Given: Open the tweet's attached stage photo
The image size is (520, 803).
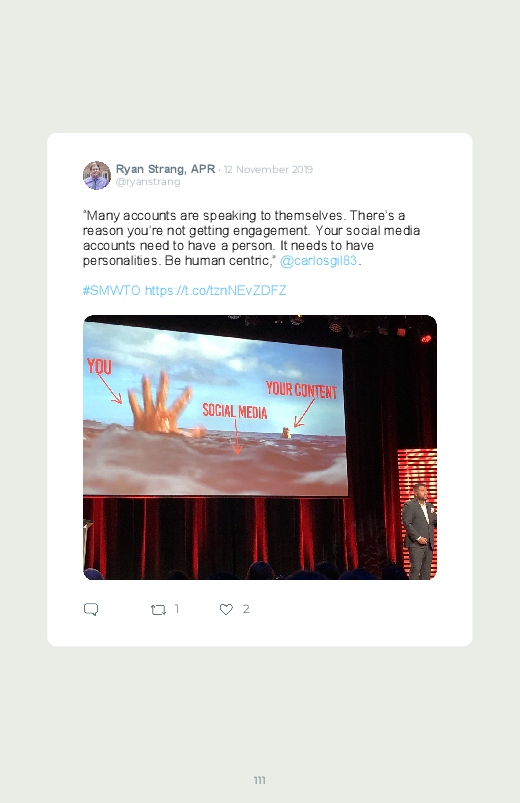Looking at the screenshot, I should [260, 447].
